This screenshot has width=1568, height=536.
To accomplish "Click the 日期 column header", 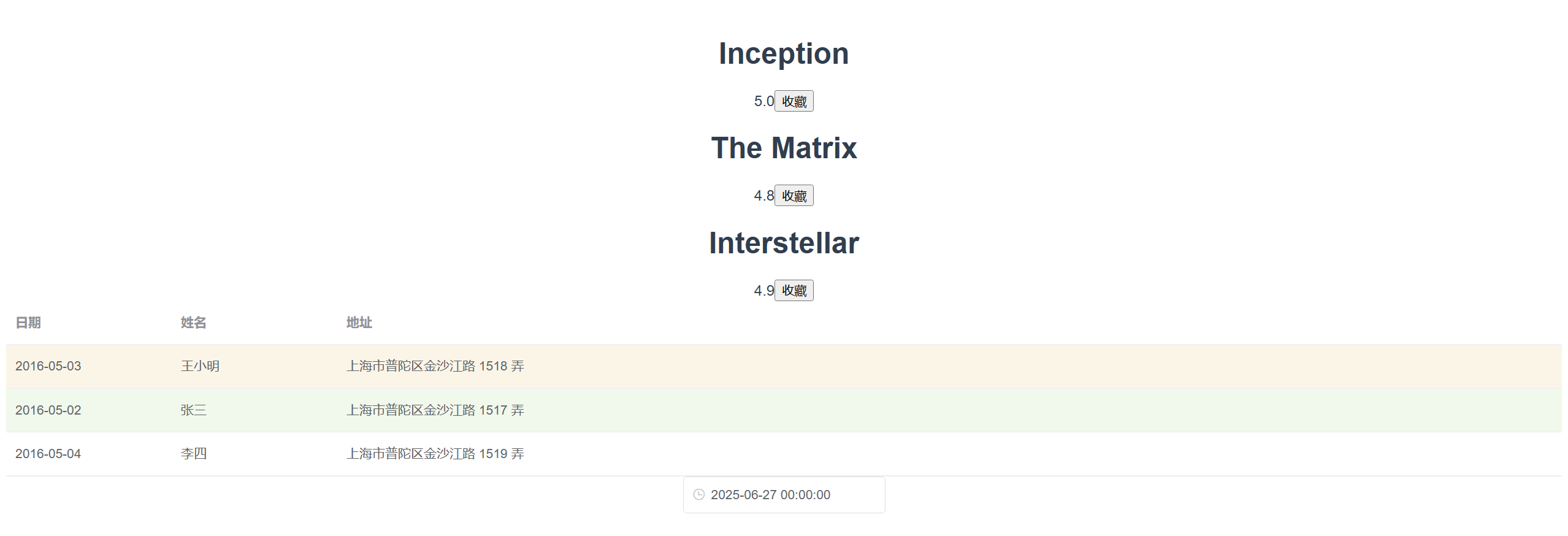I will click(28, 323).
